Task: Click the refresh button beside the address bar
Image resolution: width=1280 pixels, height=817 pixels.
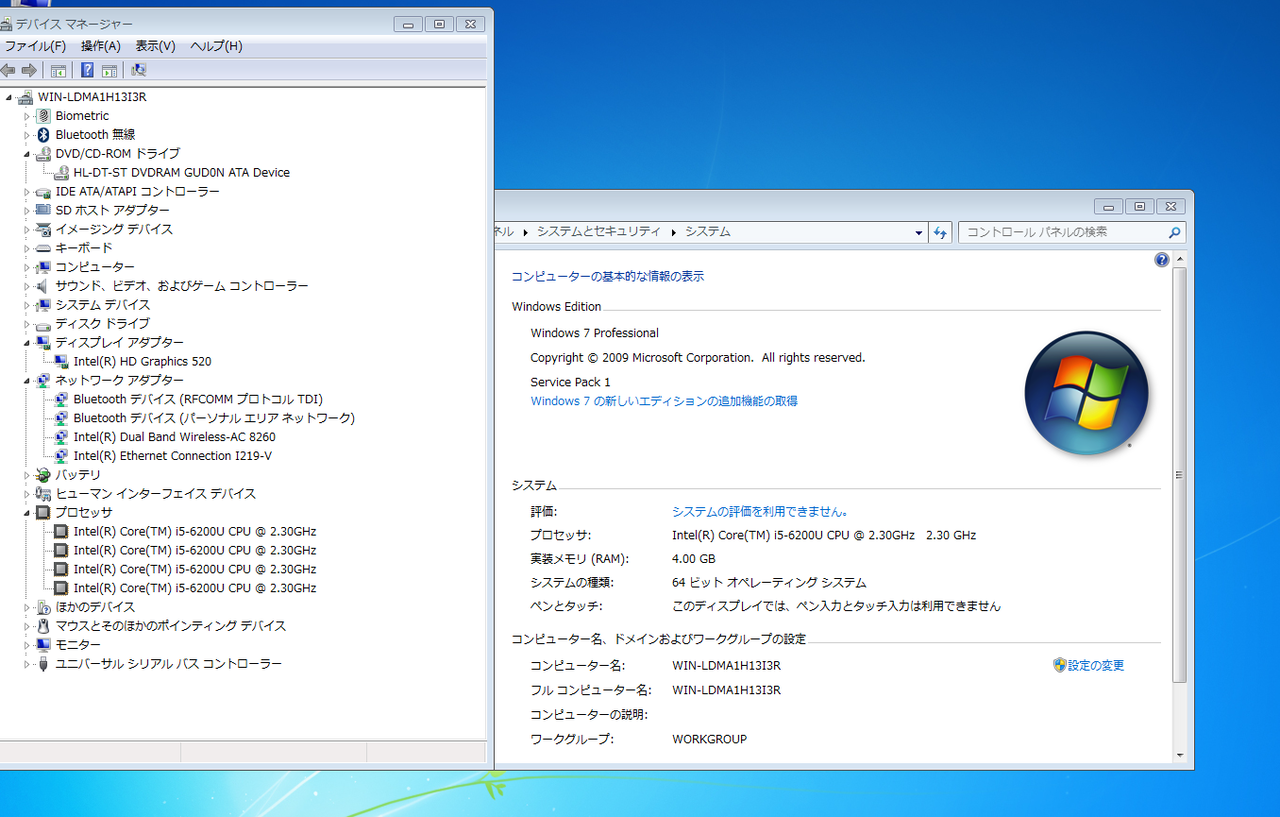Action: 940,232
